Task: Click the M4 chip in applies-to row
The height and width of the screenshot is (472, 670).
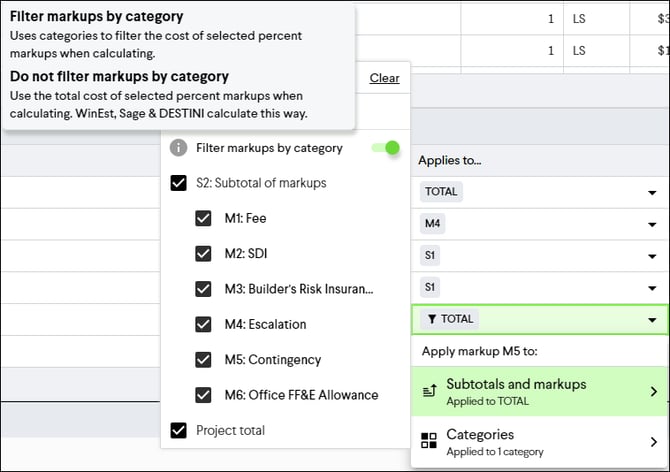Action: pos(432,223)
